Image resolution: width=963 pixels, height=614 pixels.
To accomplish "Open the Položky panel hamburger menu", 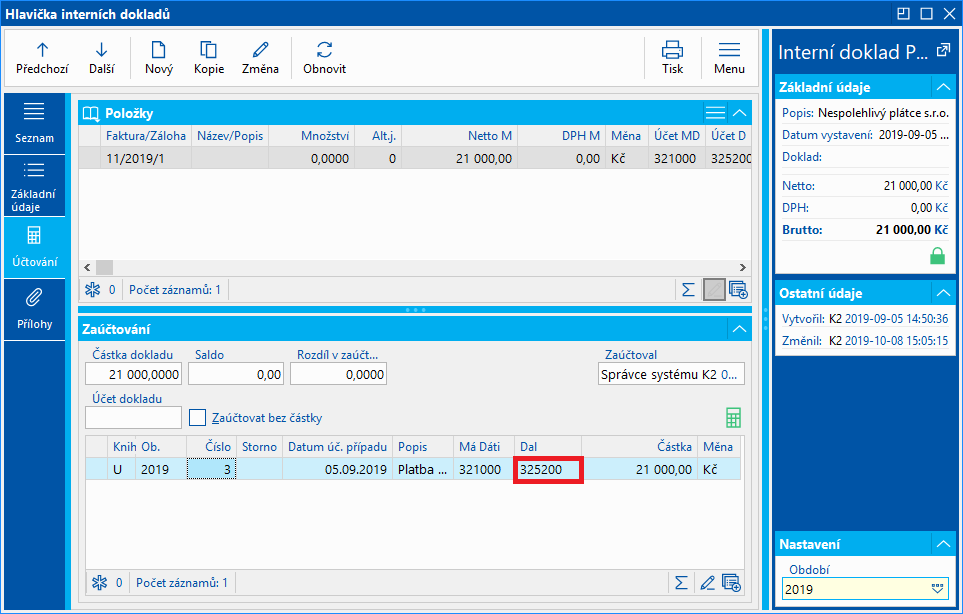I will tap(715, 113).
